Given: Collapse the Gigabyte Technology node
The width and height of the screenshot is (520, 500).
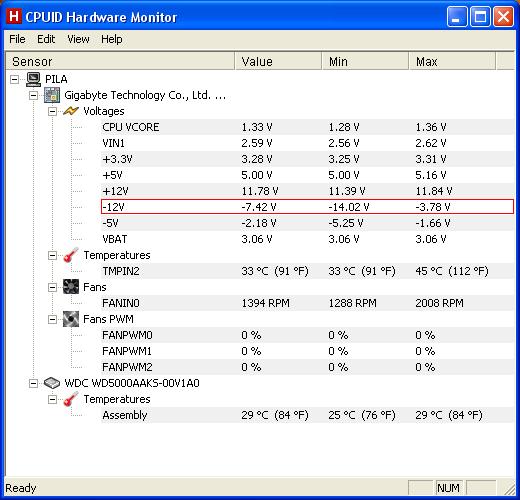Looking at the screenshot, I should point(33,95).
